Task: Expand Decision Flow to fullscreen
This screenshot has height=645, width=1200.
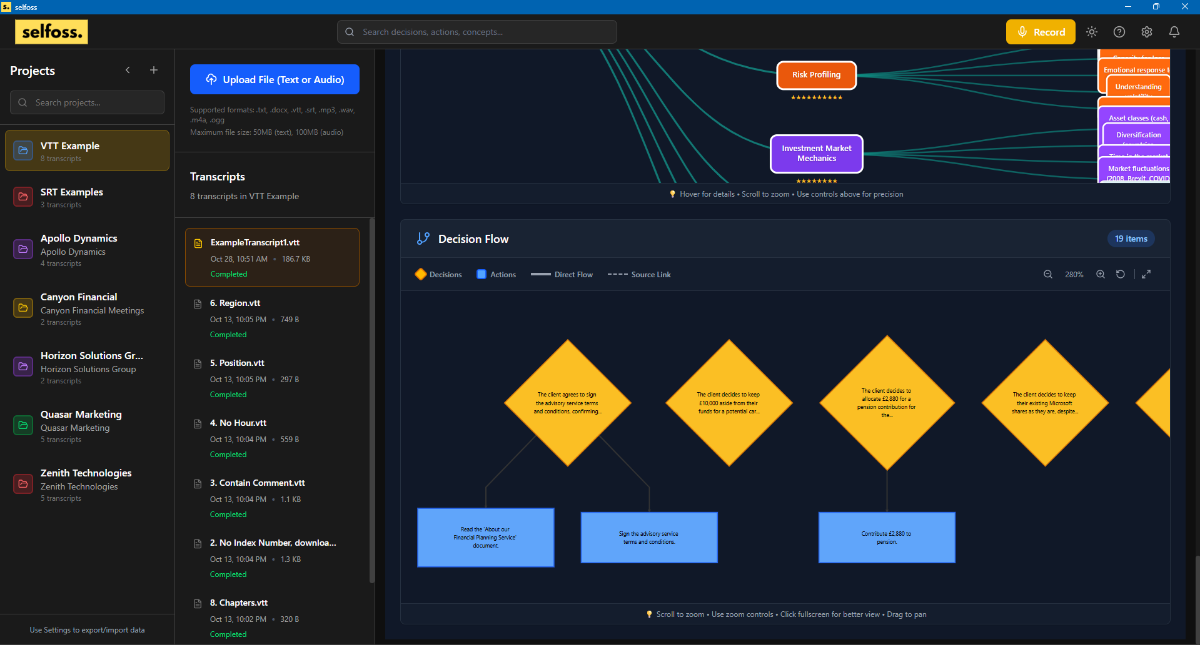Action: [x=1146, y=274]
